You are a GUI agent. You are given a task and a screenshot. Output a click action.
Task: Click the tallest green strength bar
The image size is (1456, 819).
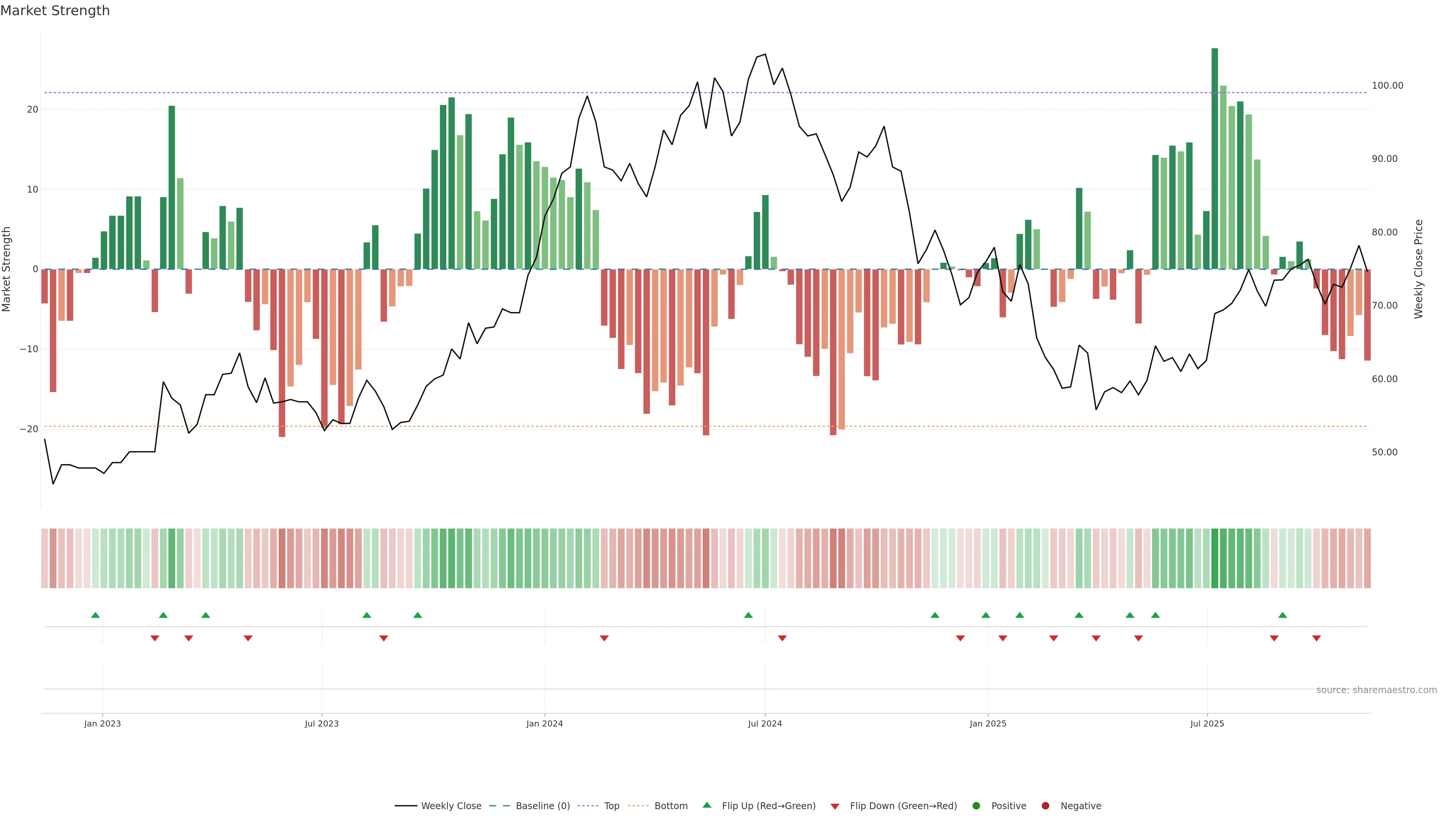click(1214, 158)
